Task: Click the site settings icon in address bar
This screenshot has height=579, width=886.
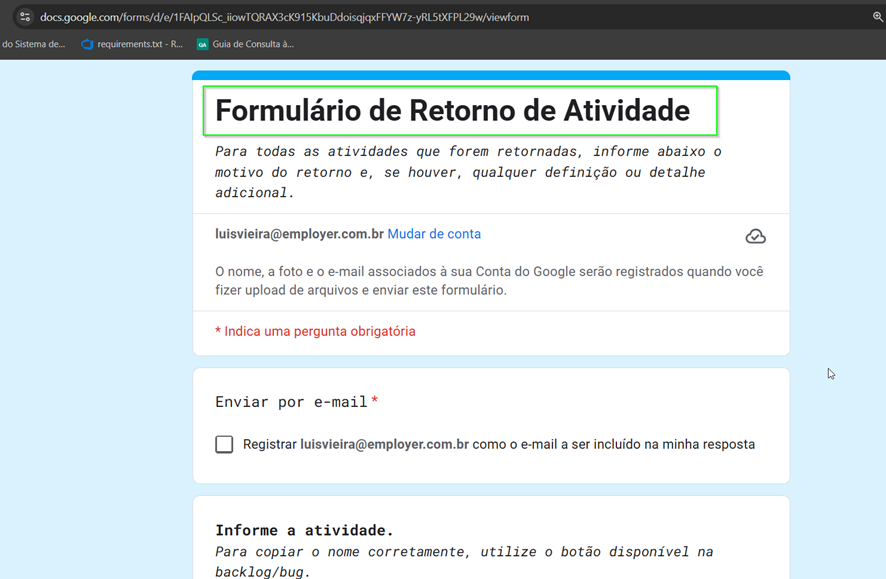Action: tap(25, 17)
